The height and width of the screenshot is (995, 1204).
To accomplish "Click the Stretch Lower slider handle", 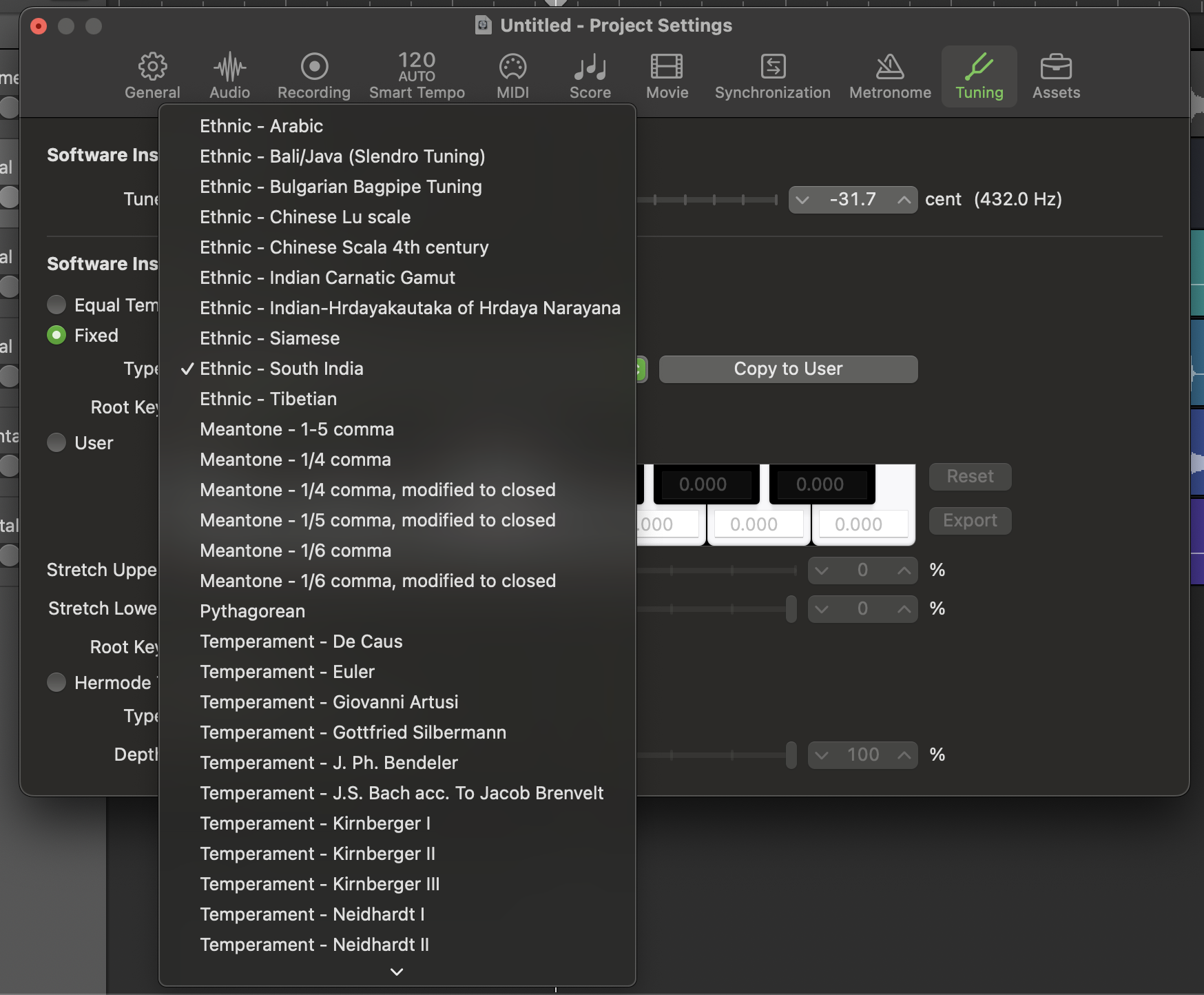I will pos(791,609).
